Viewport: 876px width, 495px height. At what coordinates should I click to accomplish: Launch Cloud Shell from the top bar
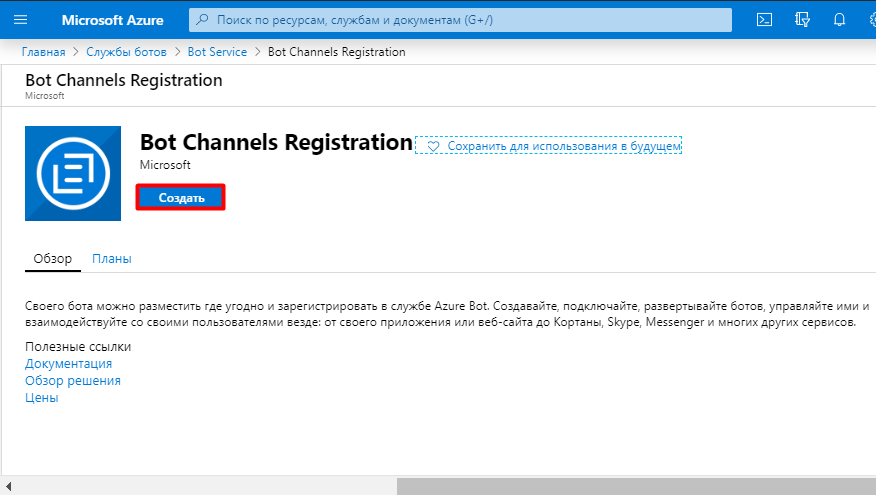(764, 20)
